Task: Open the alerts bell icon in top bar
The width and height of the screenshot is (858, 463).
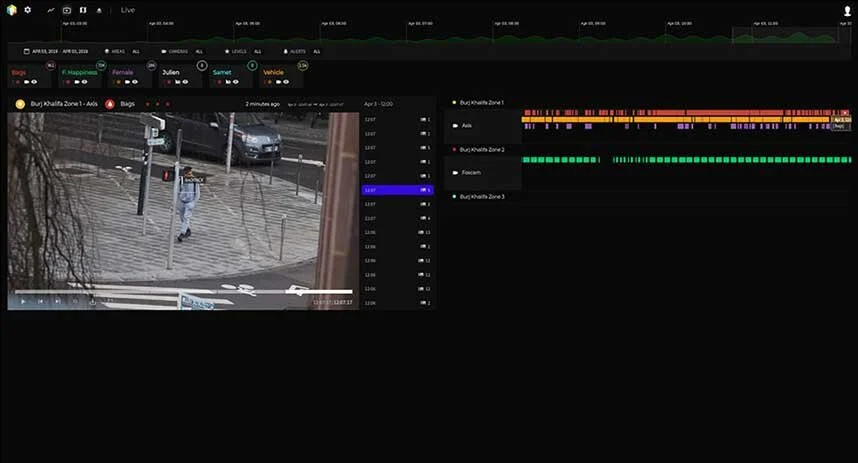Action: click(x=99, y=10)
